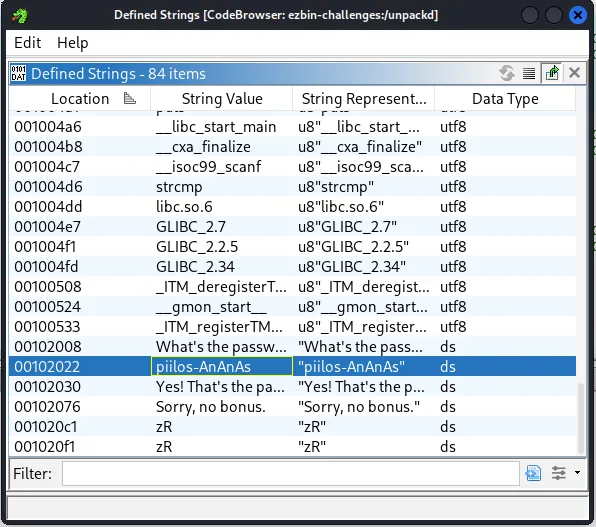Click the Ghidra dragon icon in title bar

pos(20,16)
